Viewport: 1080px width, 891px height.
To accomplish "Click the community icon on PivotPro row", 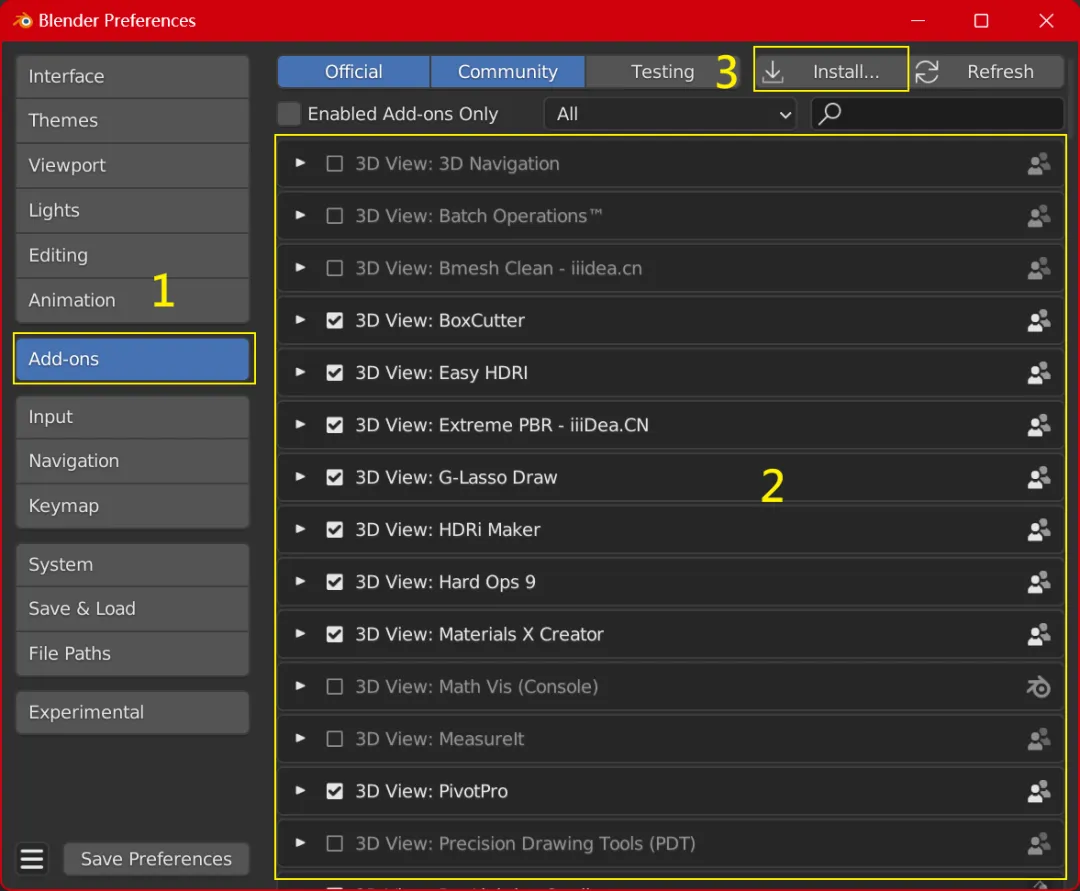I will [x=1039, y=792].
